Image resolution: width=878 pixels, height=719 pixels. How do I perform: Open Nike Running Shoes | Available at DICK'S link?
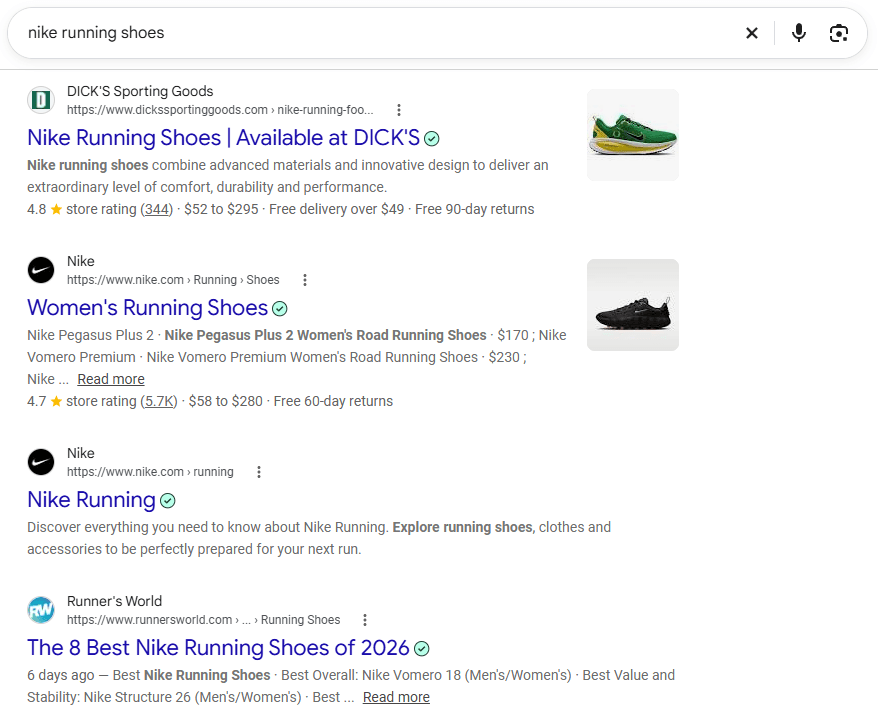tap(223, 138)
